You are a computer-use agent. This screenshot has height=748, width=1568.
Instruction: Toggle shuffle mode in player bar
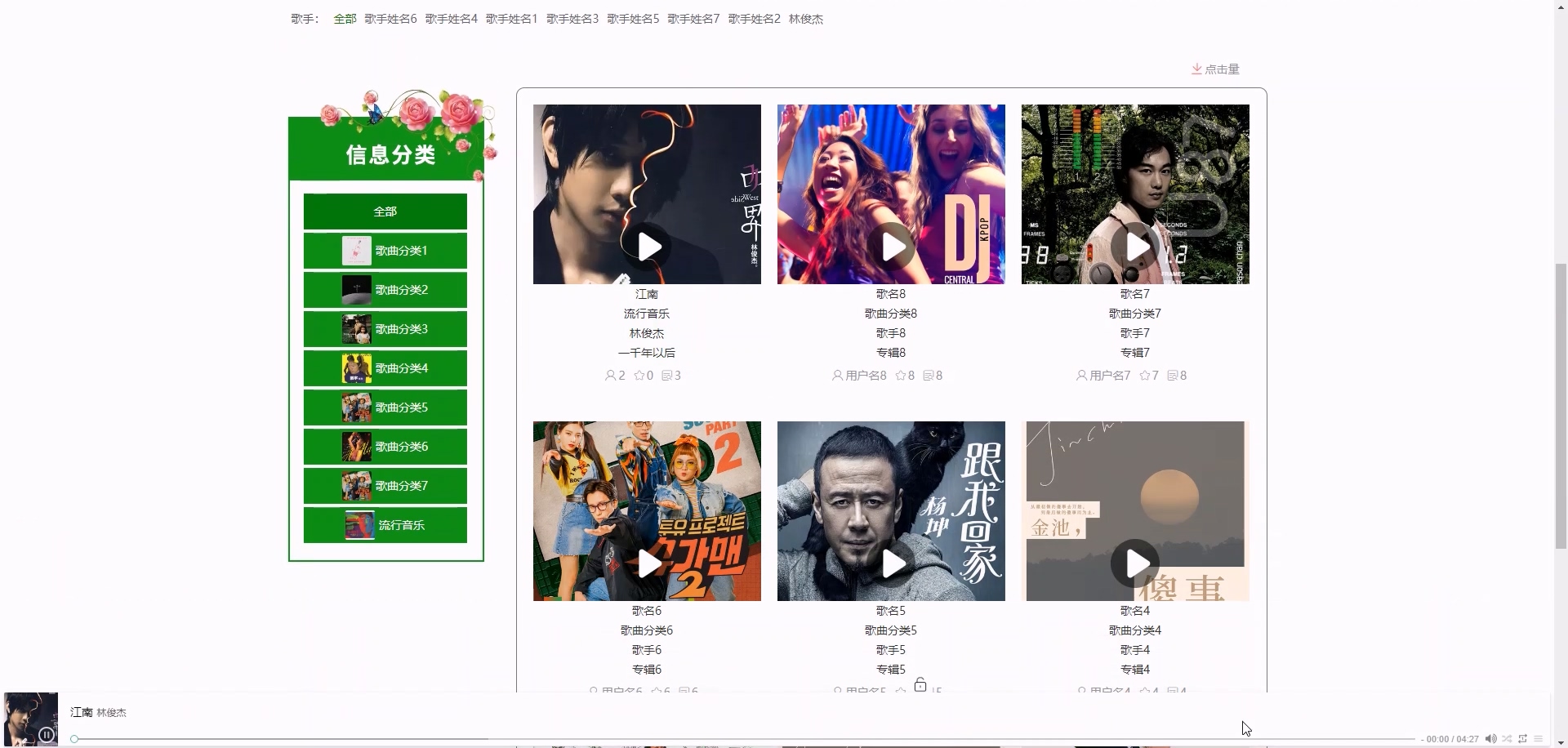[x=1507, y=739]
